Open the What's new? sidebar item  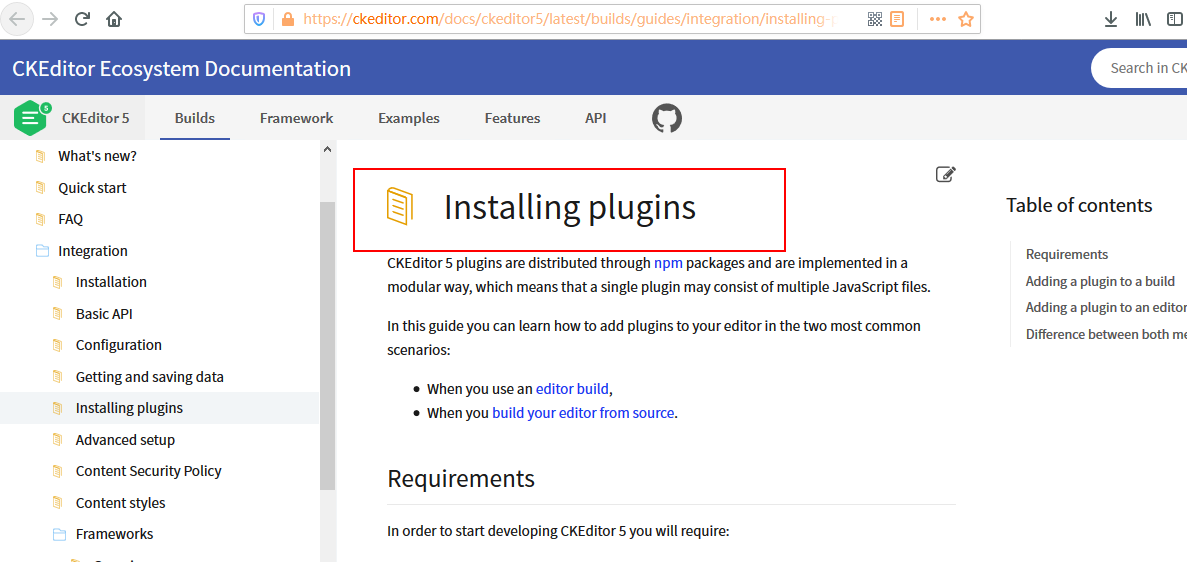point(98,156)
